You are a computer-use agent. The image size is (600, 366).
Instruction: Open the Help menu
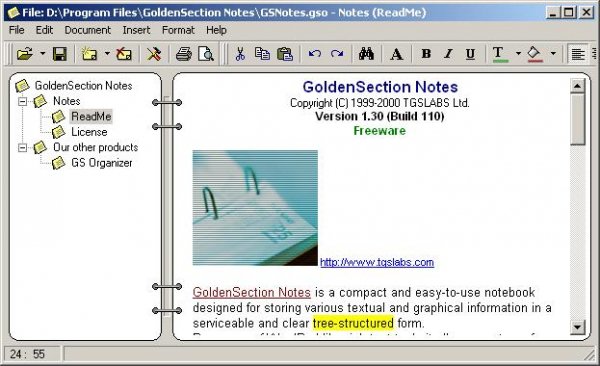pyautogui.click(x=216, y=30)
